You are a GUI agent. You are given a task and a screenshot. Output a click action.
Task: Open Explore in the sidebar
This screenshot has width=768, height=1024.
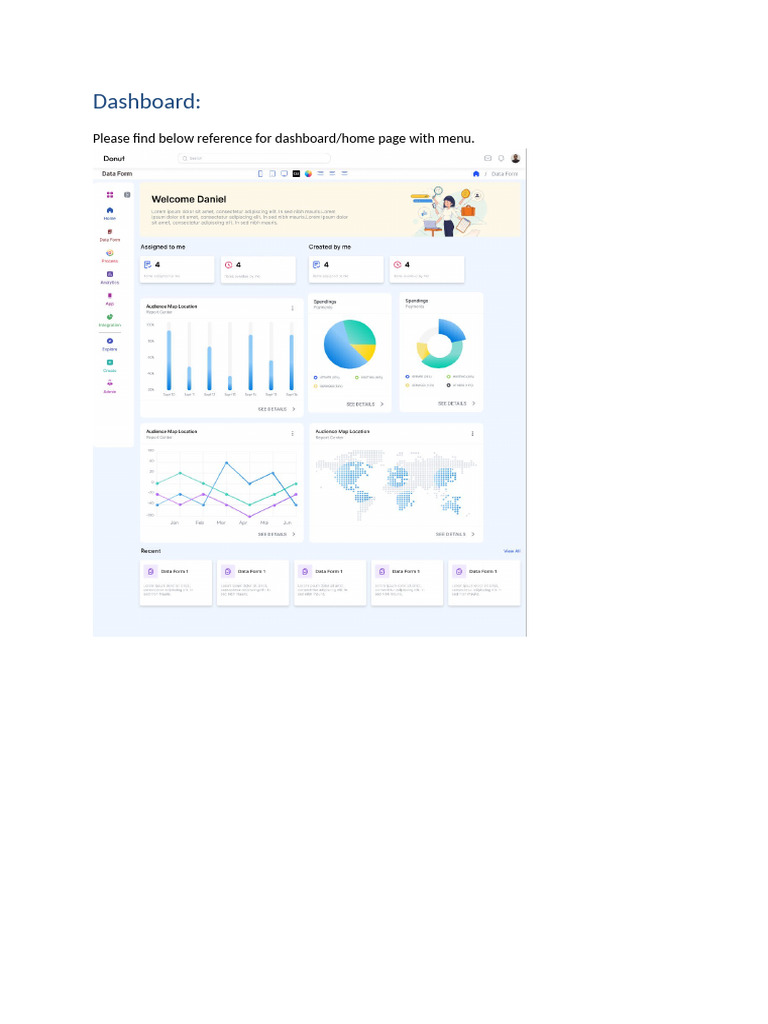pos(110,344)
